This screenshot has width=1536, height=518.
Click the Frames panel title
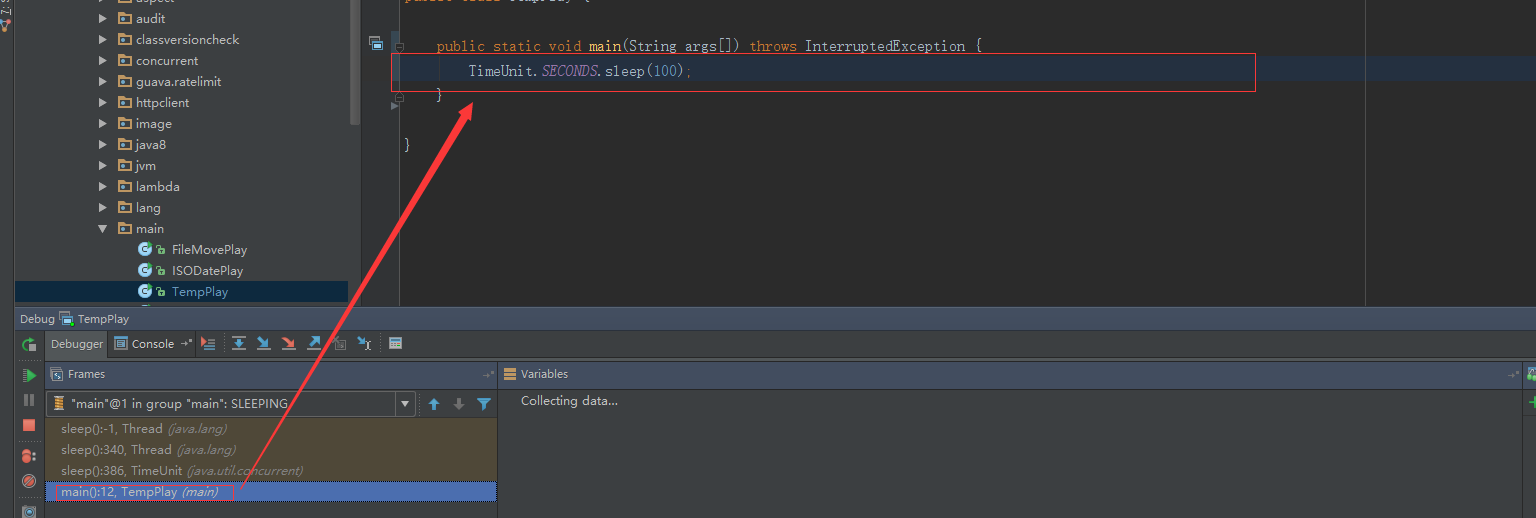[x=86, y=374]
